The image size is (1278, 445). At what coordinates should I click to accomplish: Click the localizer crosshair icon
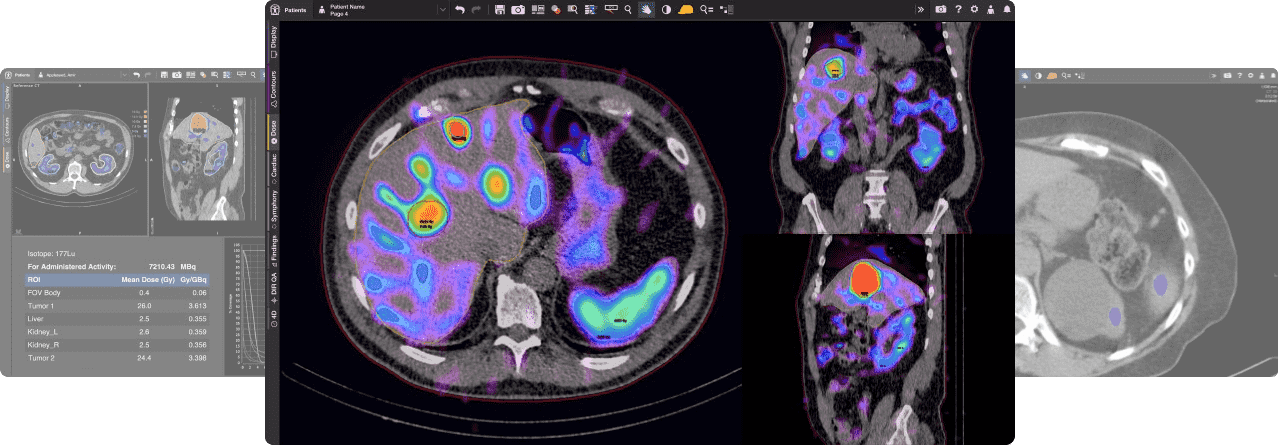(x=726, y=9)
